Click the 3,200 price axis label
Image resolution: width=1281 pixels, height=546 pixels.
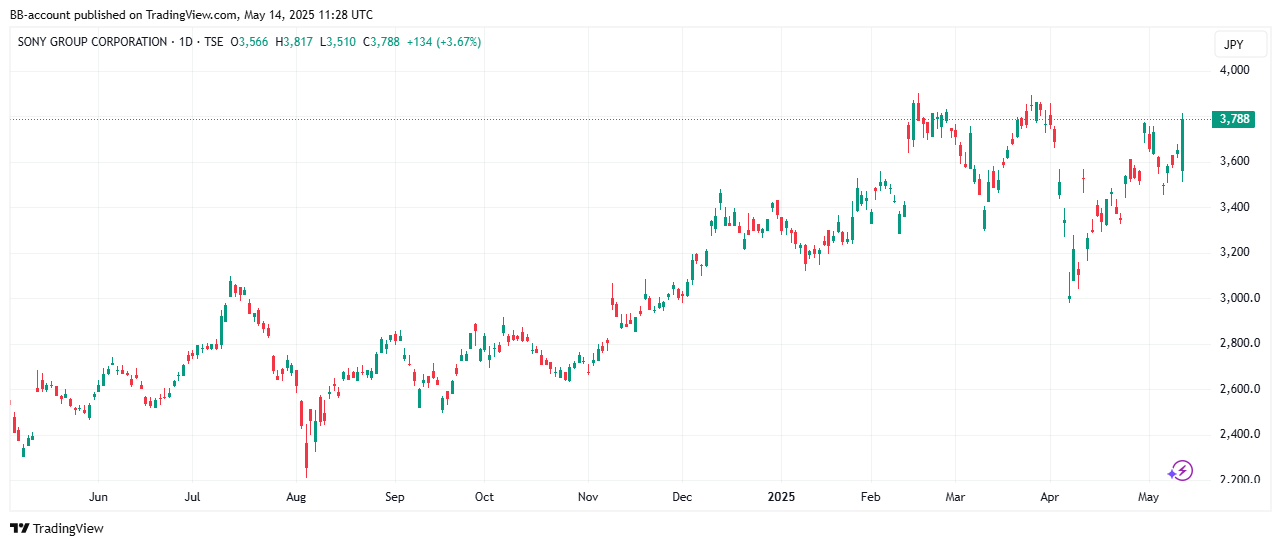(1235, 252)
